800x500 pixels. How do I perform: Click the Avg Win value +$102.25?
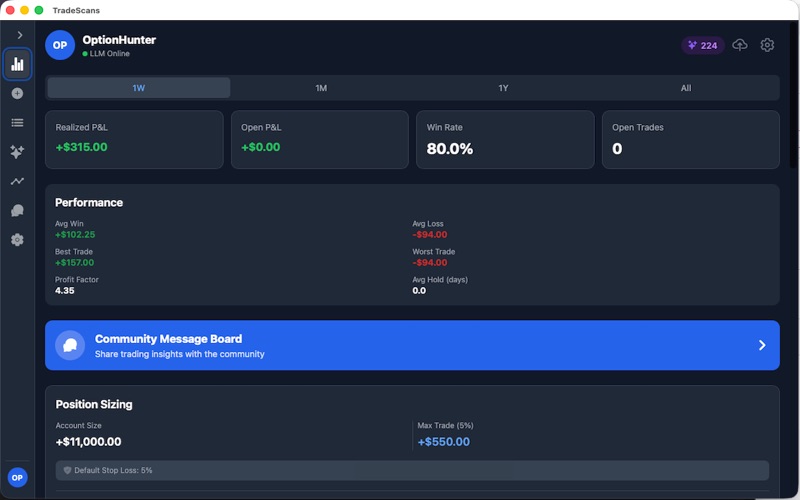(75, 235)
